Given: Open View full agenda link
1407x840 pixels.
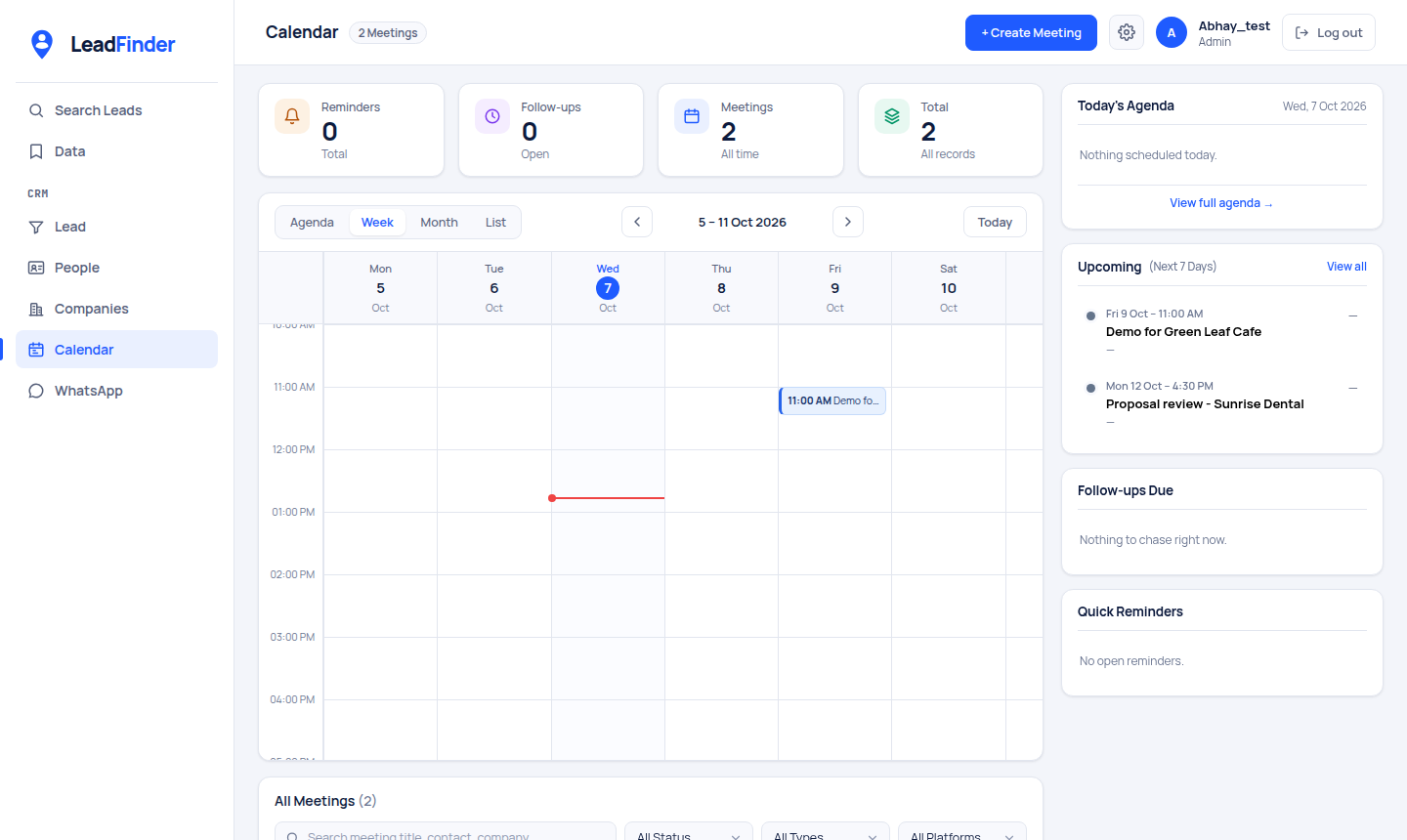Looking at the screenshot, I should 1221,203.
